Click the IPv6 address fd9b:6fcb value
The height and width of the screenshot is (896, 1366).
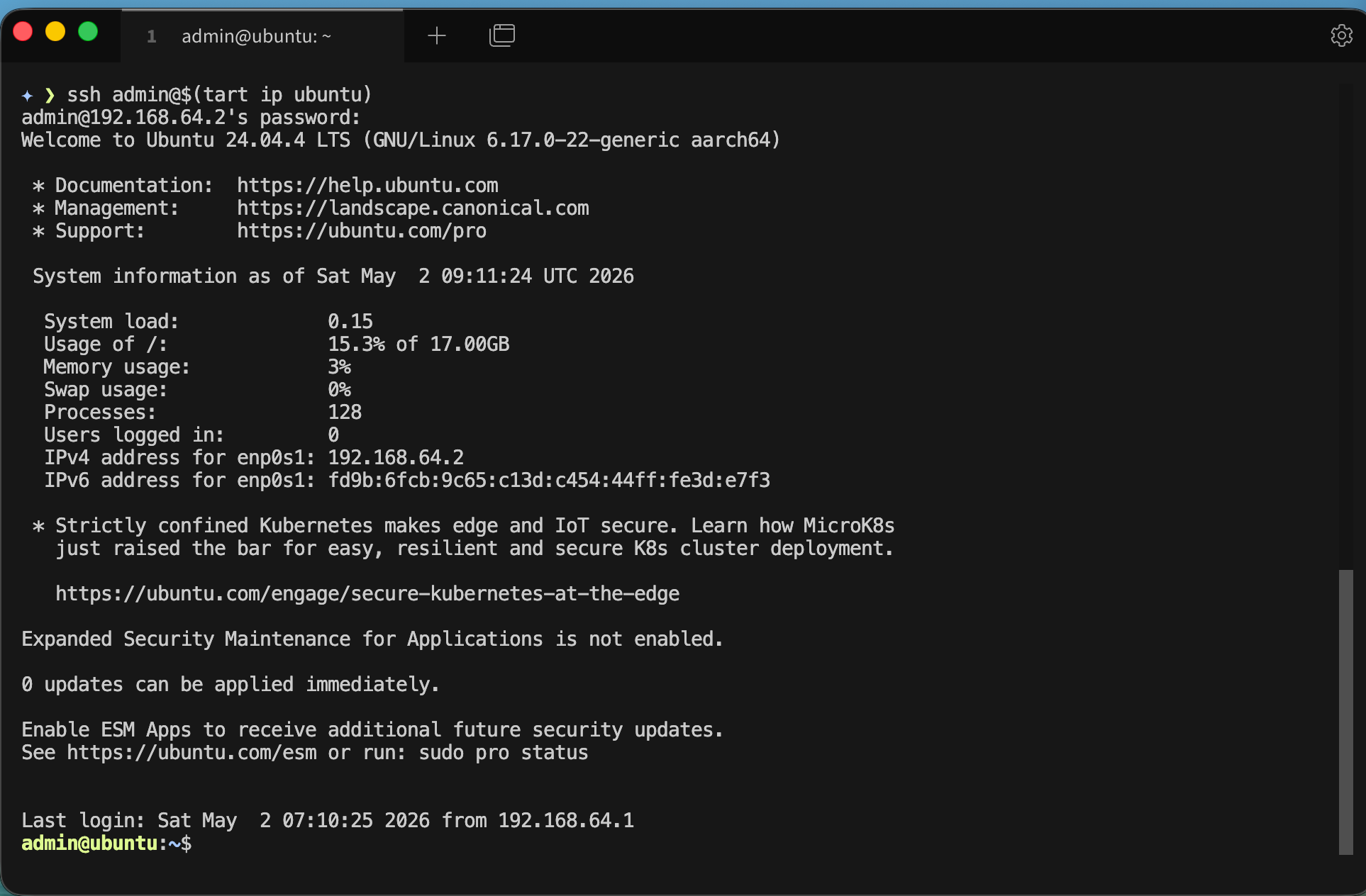click(x=549, y=481)
